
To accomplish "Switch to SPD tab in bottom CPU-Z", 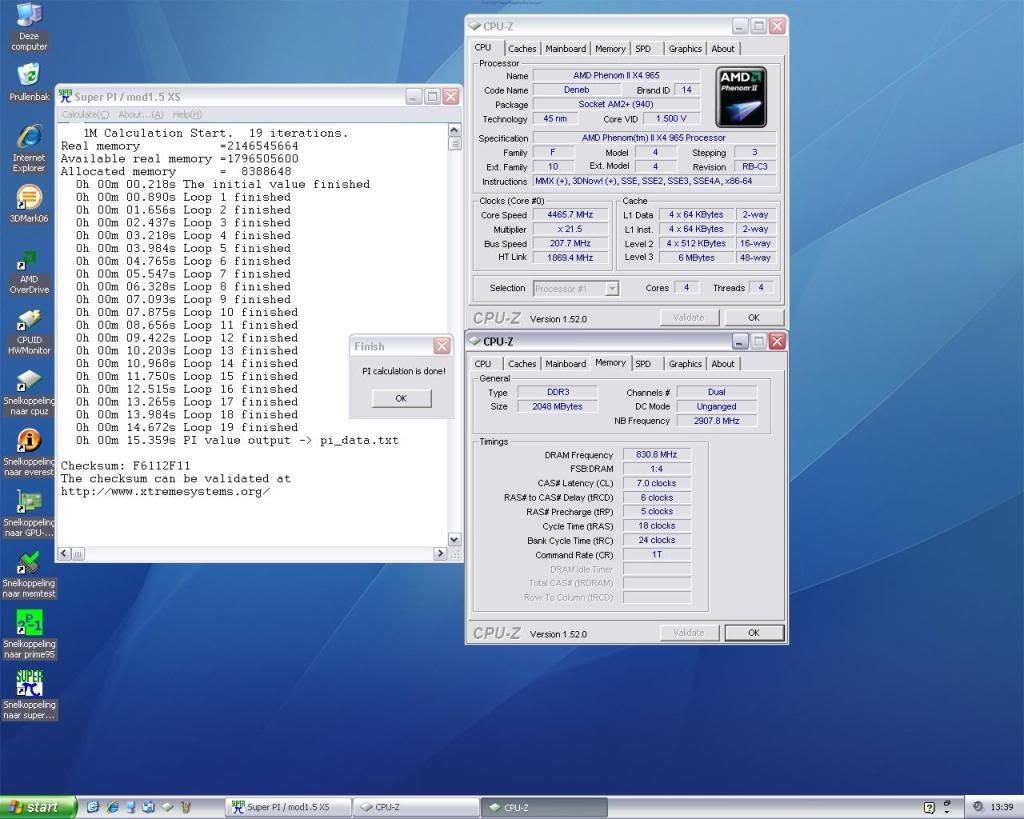I will point(643,364).
